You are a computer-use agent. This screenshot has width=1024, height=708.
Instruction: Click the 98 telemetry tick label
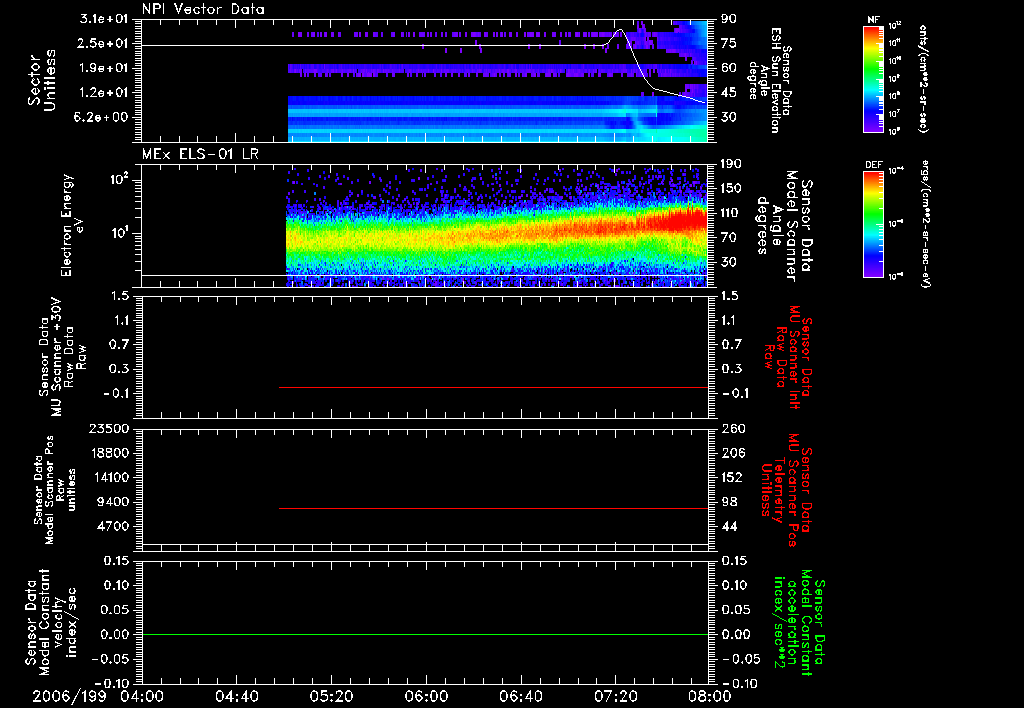[729, 502]
